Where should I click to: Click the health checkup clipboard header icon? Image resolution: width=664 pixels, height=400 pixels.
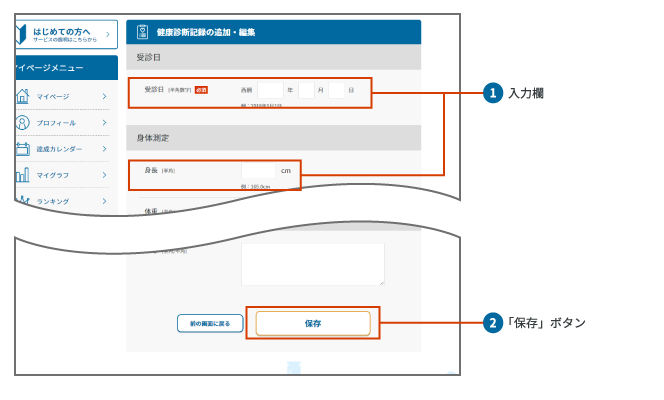coord(142,32)
